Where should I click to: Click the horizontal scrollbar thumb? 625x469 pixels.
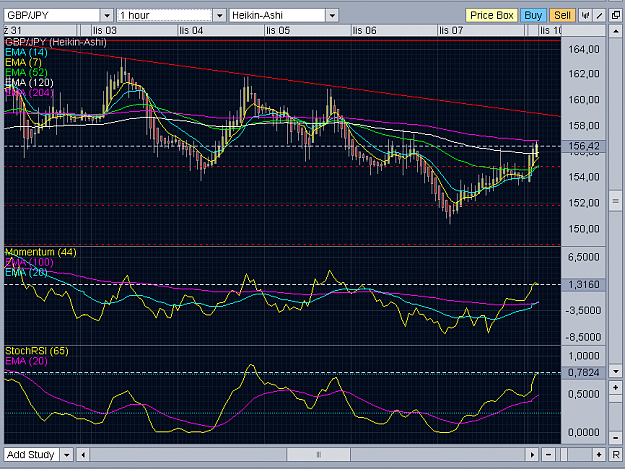(x=318, y=455)
